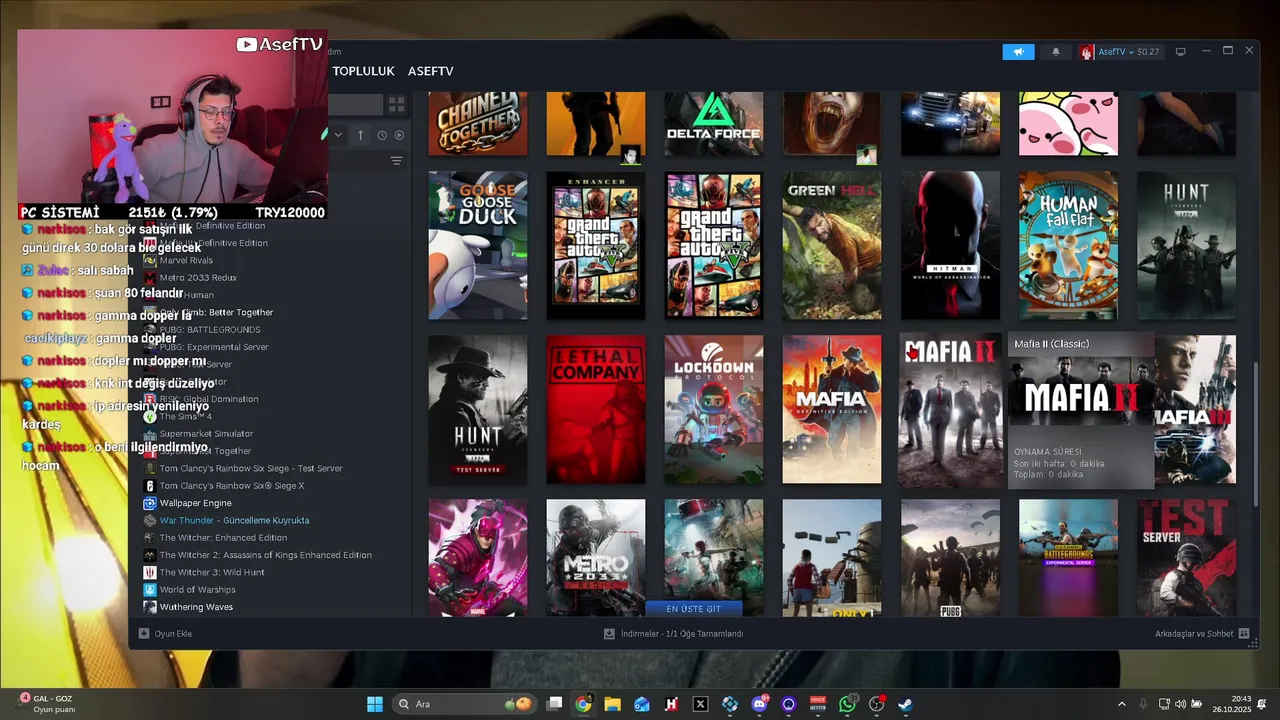Select War Thunder - Güncelleme Kuyrukta entry

[x=235, y=520]
